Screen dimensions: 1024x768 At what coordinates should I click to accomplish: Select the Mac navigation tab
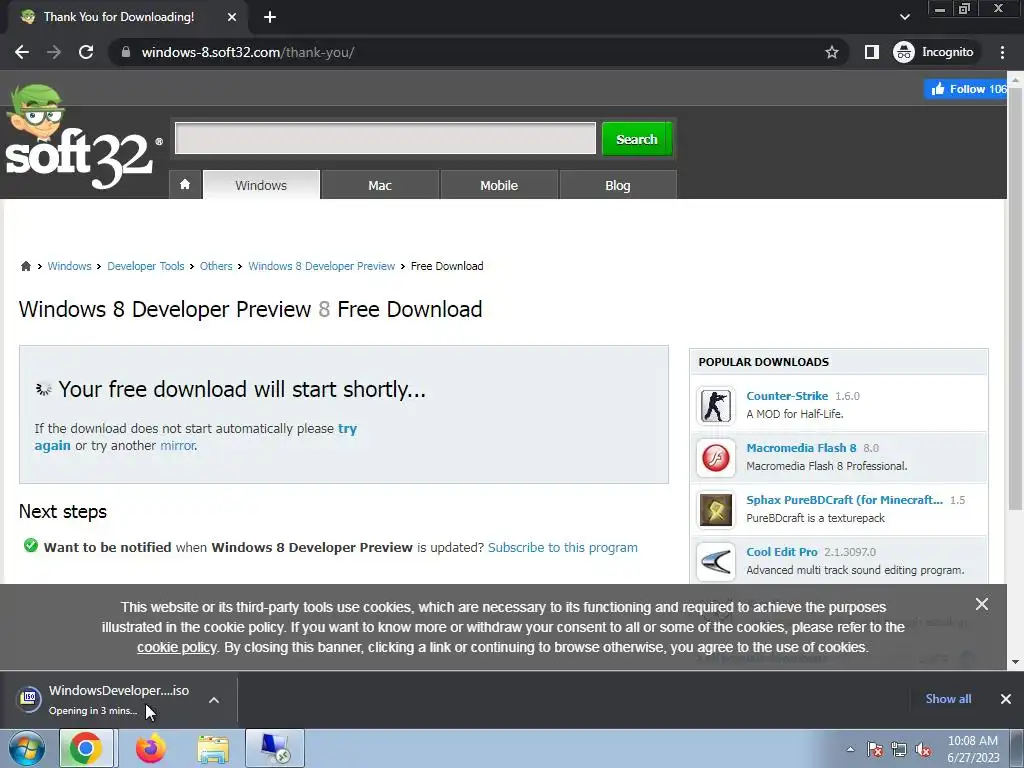coord(380,185)
